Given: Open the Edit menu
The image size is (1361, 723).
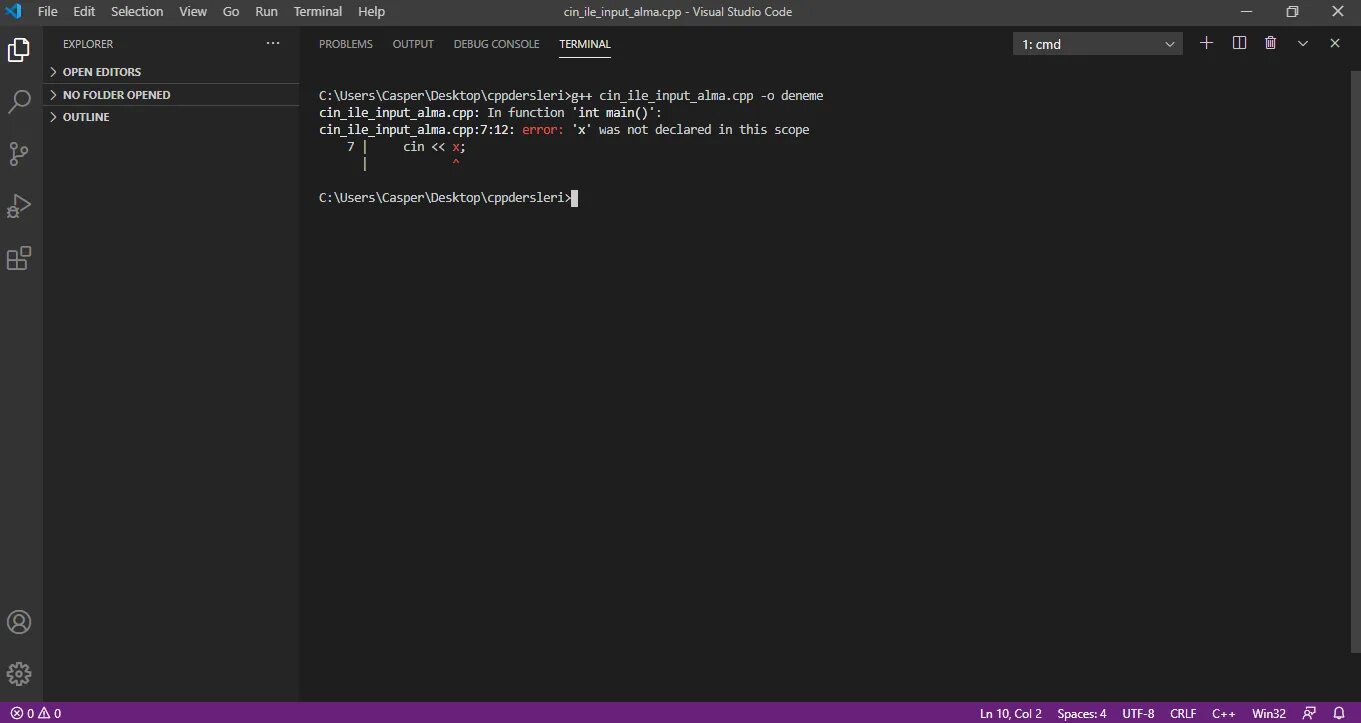Looking at the screenshot, I should [x=84, y=12].
